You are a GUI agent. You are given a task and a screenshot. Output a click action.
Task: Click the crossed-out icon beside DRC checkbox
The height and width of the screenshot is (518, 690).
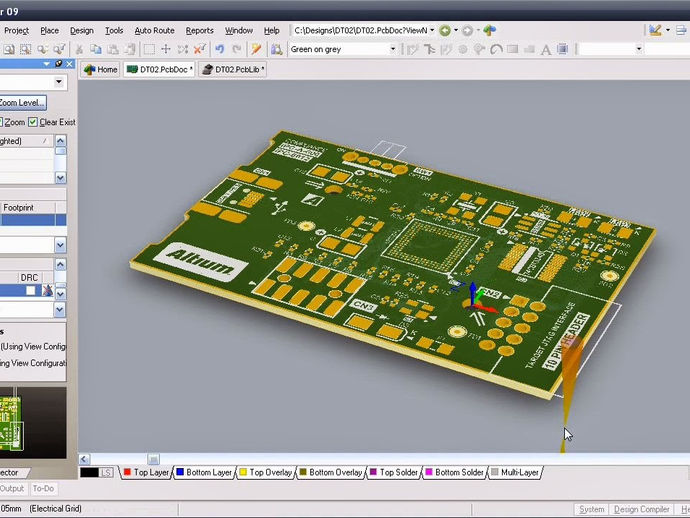pyautogui.click(x=48, y=290)
